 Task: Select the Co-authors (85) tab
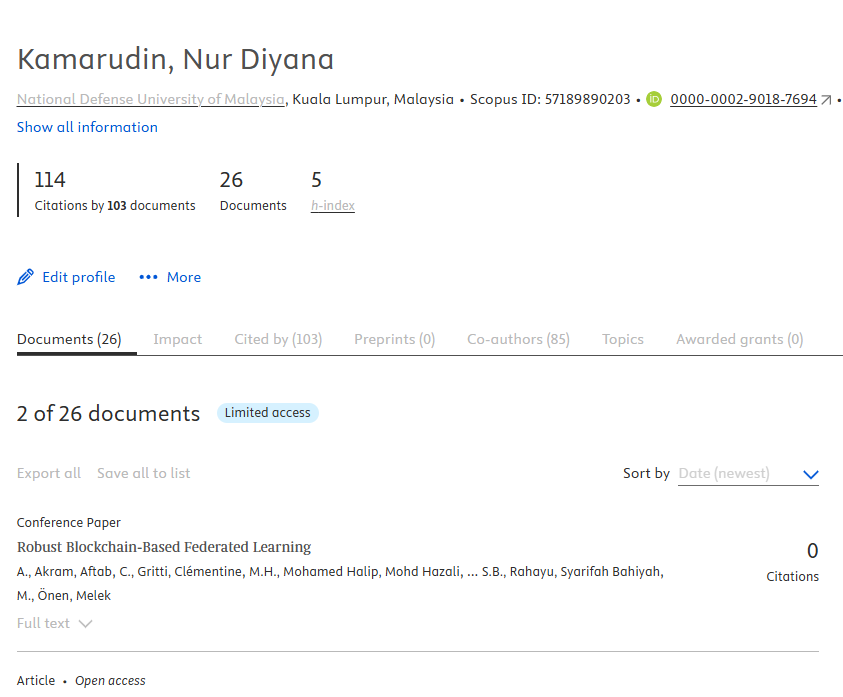518,339
